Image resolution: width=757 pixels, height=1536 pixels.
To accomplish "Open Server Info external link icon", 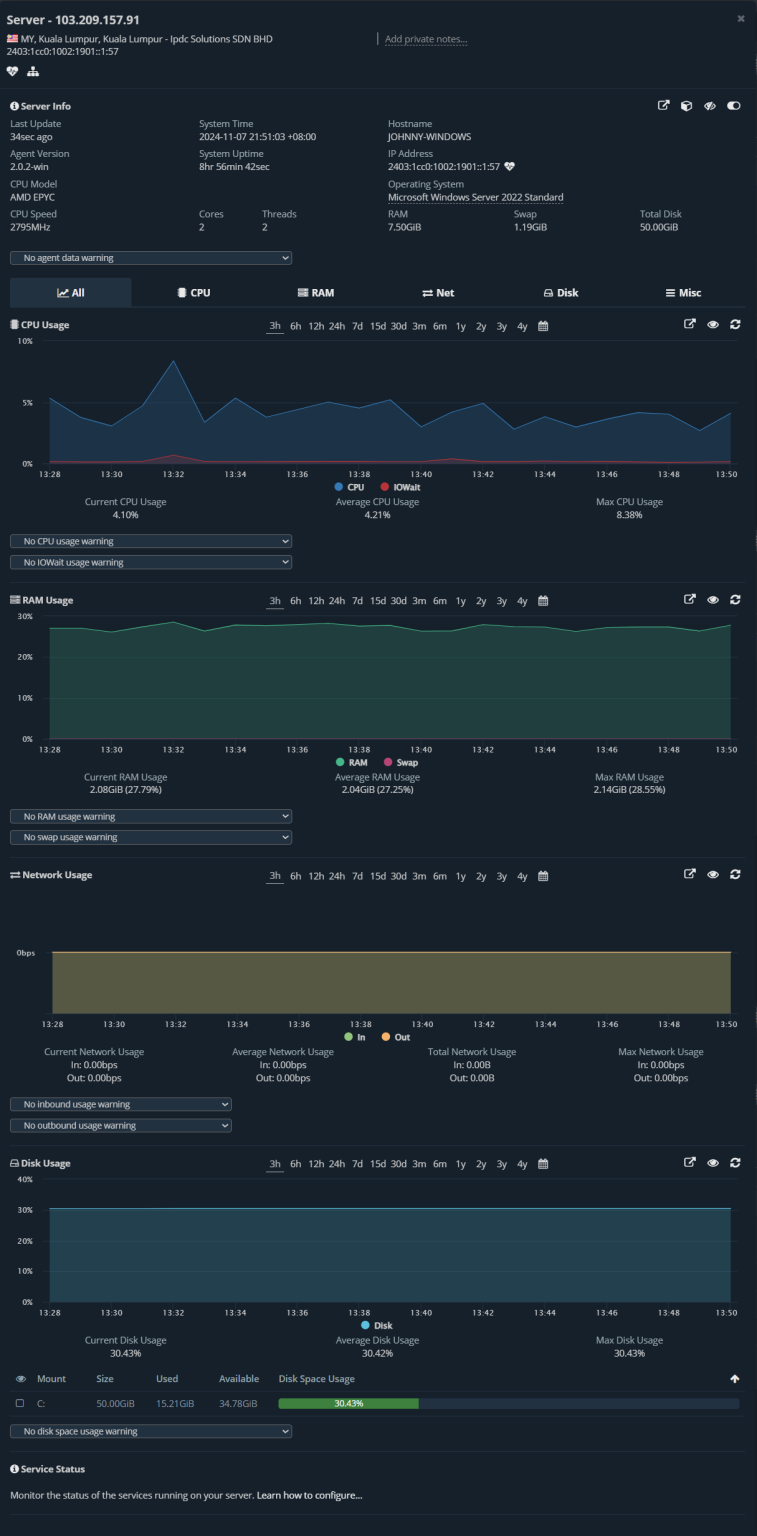I will (x=663, y=106).
